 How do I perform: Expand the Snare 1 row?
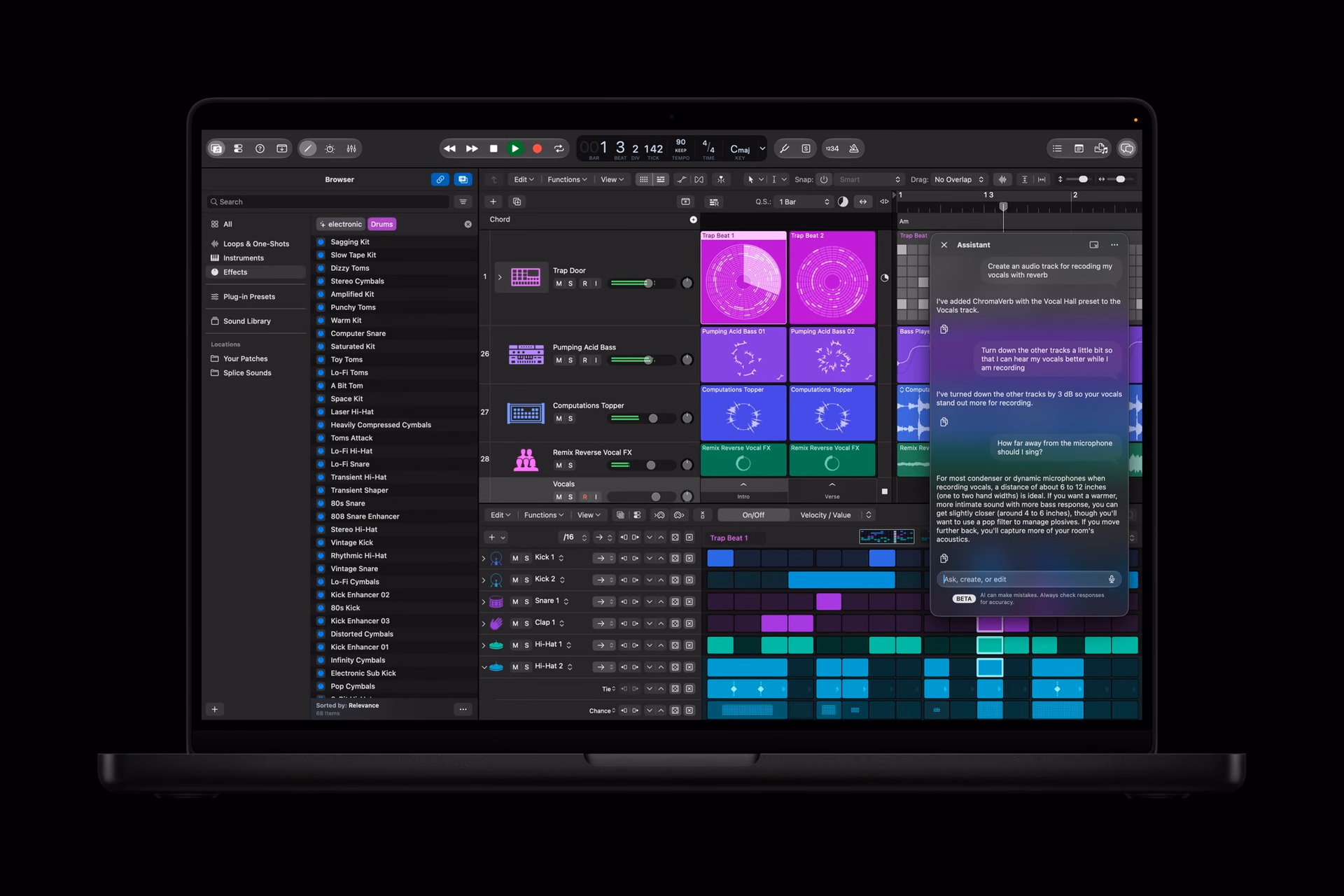(x=484, y=602)
